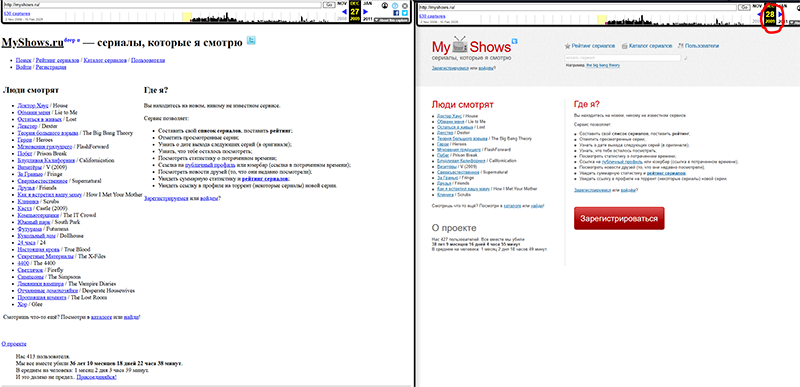This screenshot has width=800, height=387.
Task: Click NOV month in the Dec 27 toolbar
Action: coord(343,3)
